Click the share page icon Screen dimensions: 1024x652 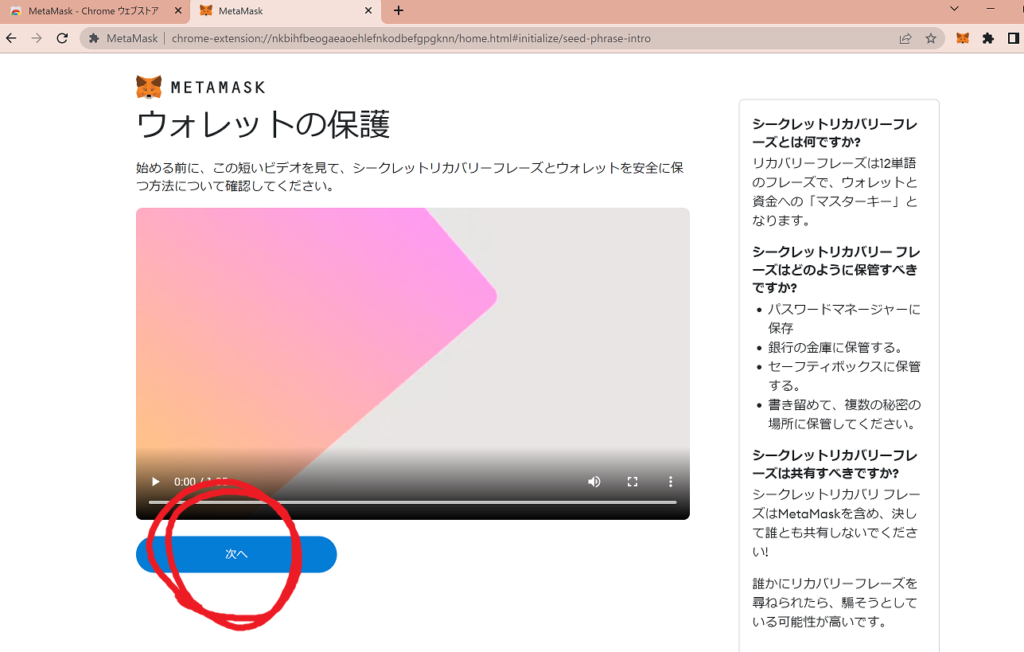(905, 39)
